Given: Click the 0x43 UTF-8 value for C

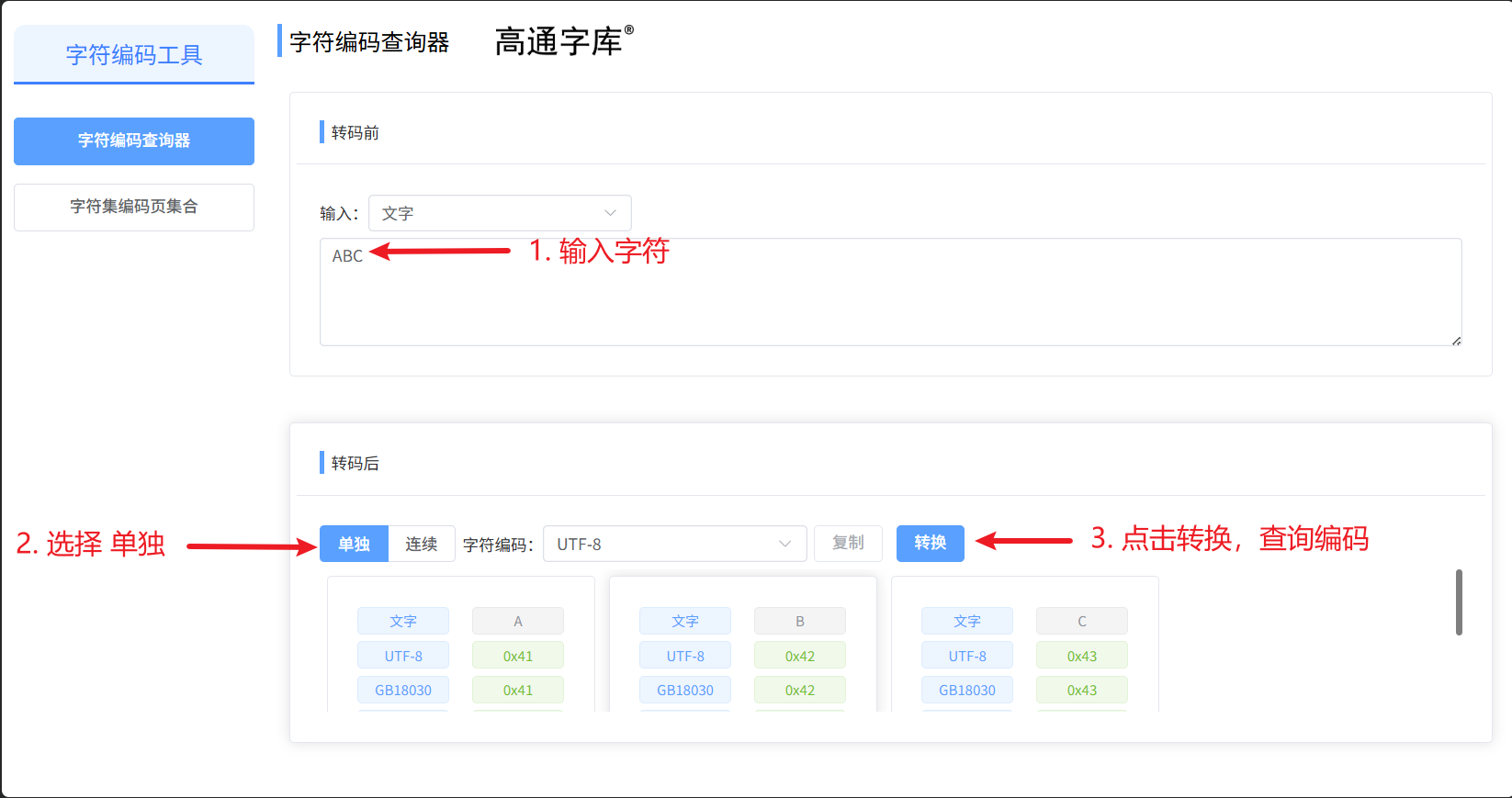Looking at the screenshot, I should (x=1082, y=656).
